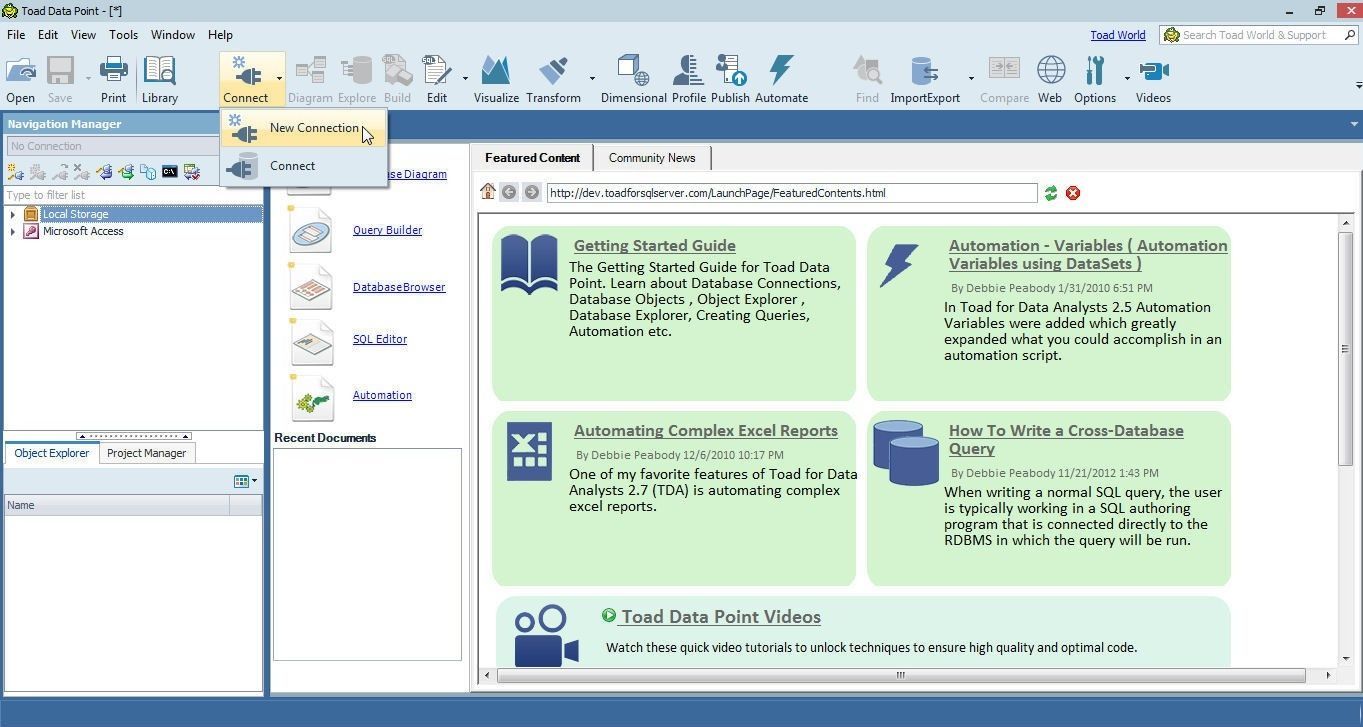Click the green refresh page icon
The image size is (1363, 727).
1051,193
